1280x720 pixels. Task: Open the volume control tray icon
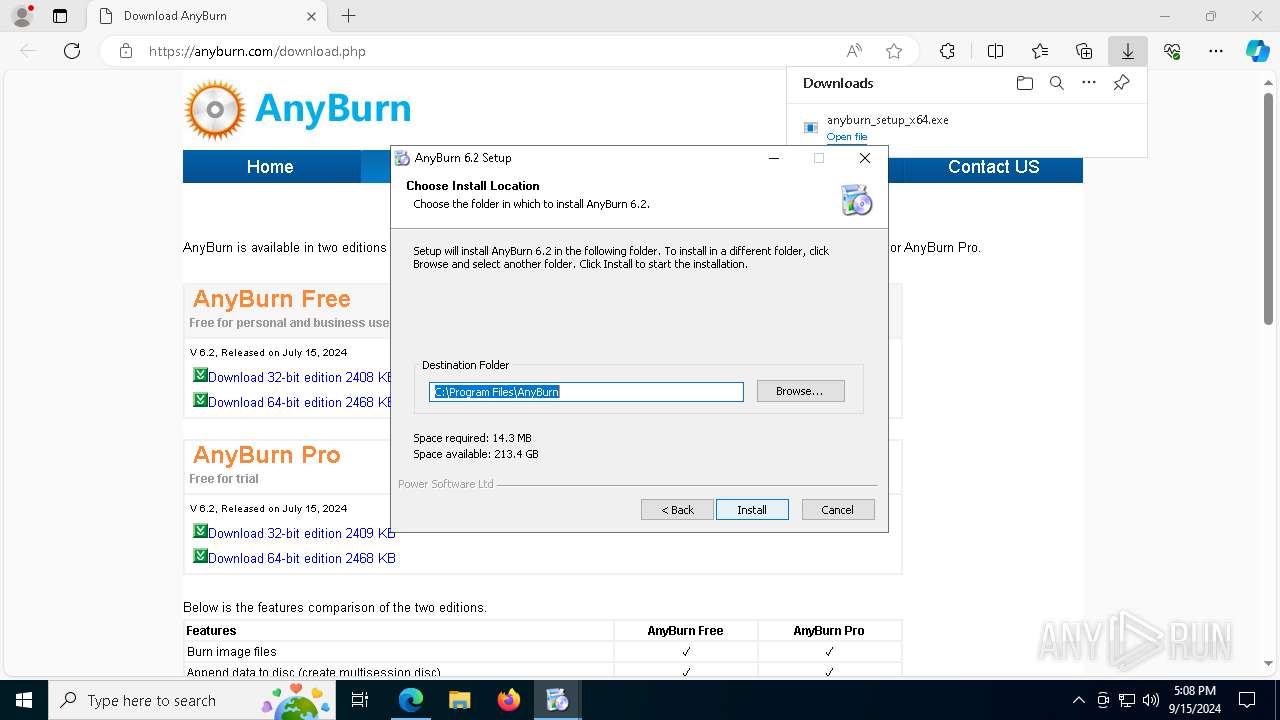(x=1151, y=700)
